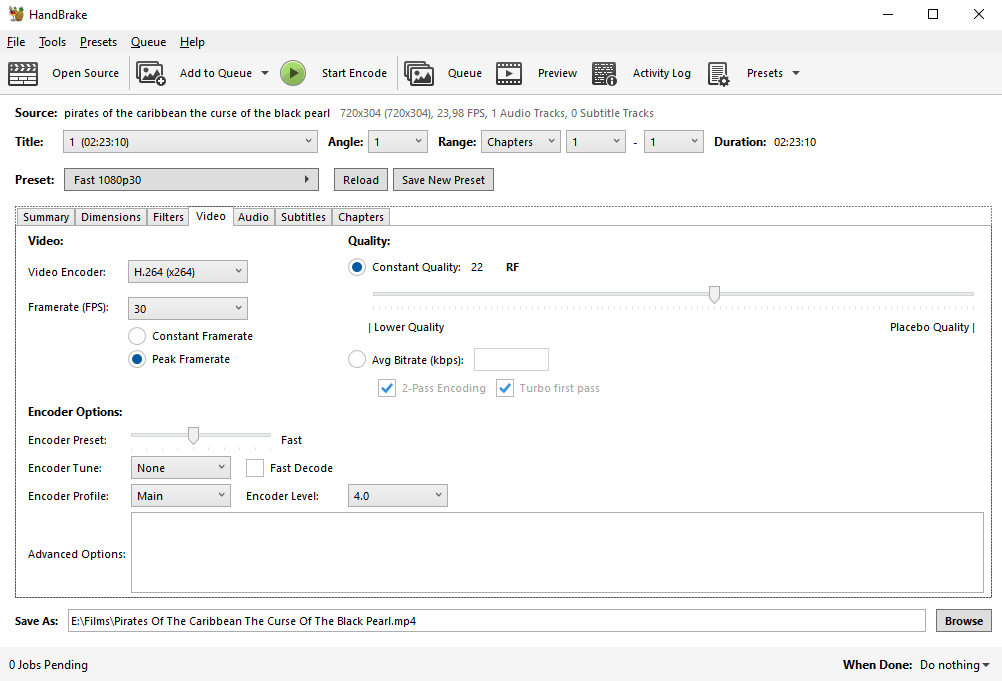This screenshot has width=1002, height=681.
Task: Click the Constant Quality slider handle
Action: point(714,295)
